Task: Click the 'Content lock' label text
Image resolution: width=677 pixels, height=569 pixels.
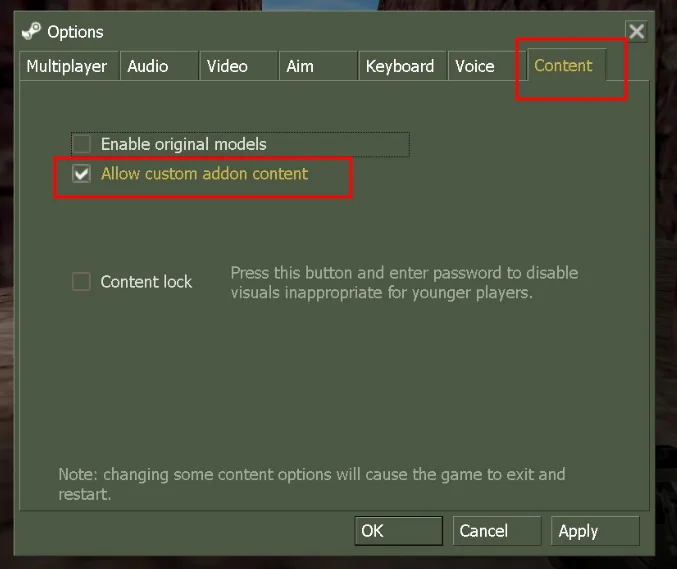Action: 146,281
